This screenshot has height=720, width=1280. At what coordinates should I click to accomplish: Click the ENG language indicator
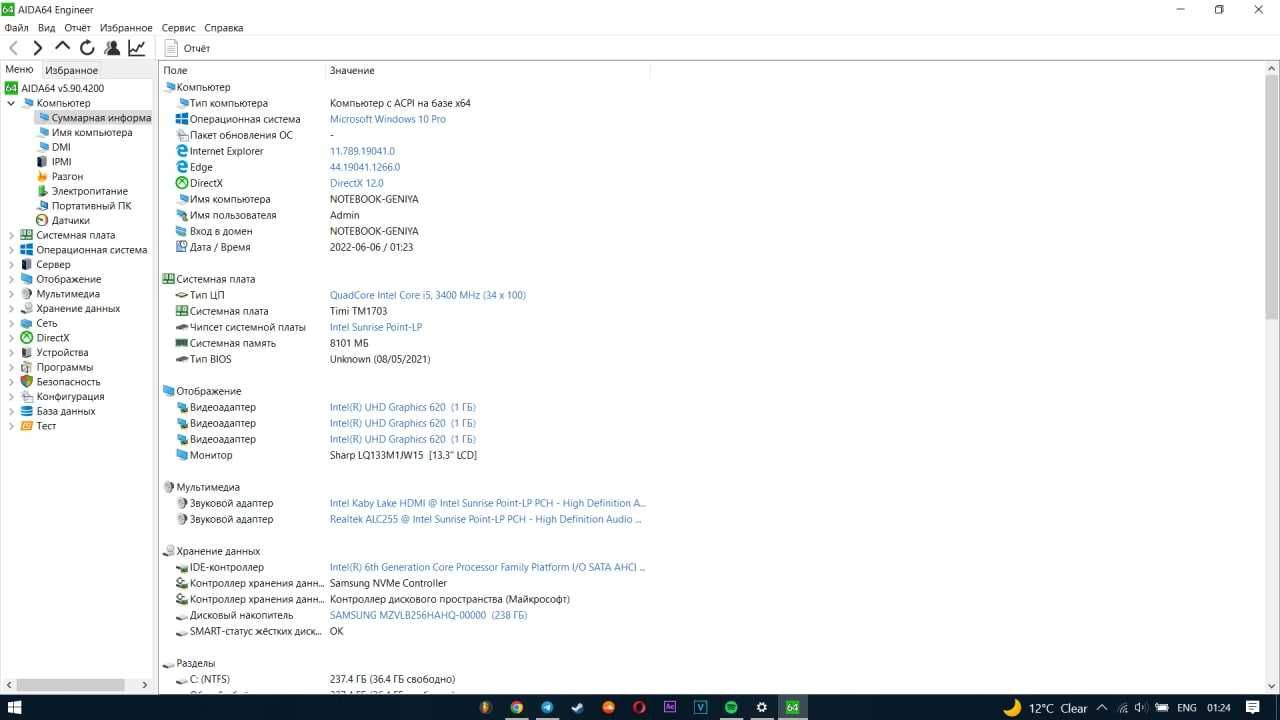[x=1186, y=708]
